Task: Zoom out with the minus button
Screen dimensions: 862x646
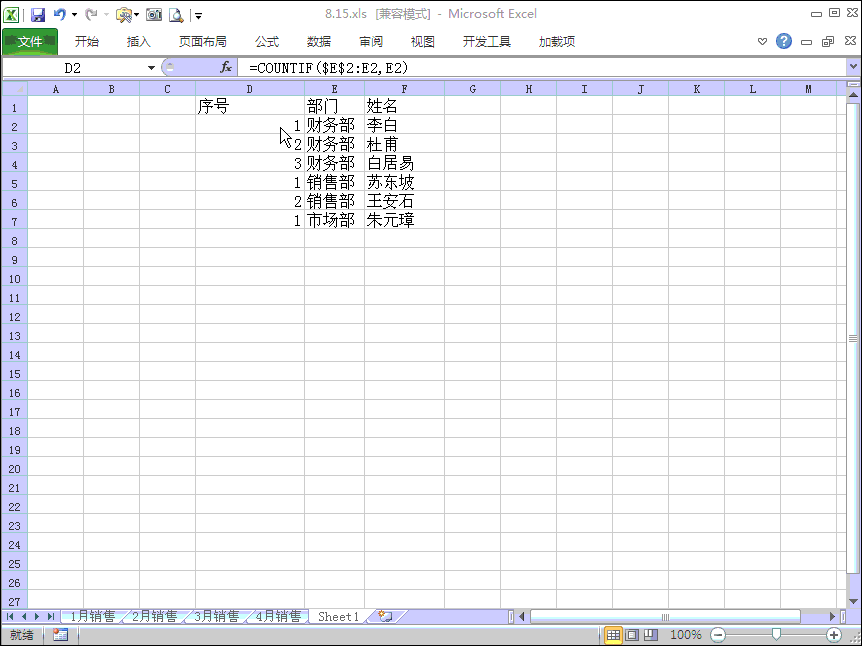Action: tap(718, 635)
